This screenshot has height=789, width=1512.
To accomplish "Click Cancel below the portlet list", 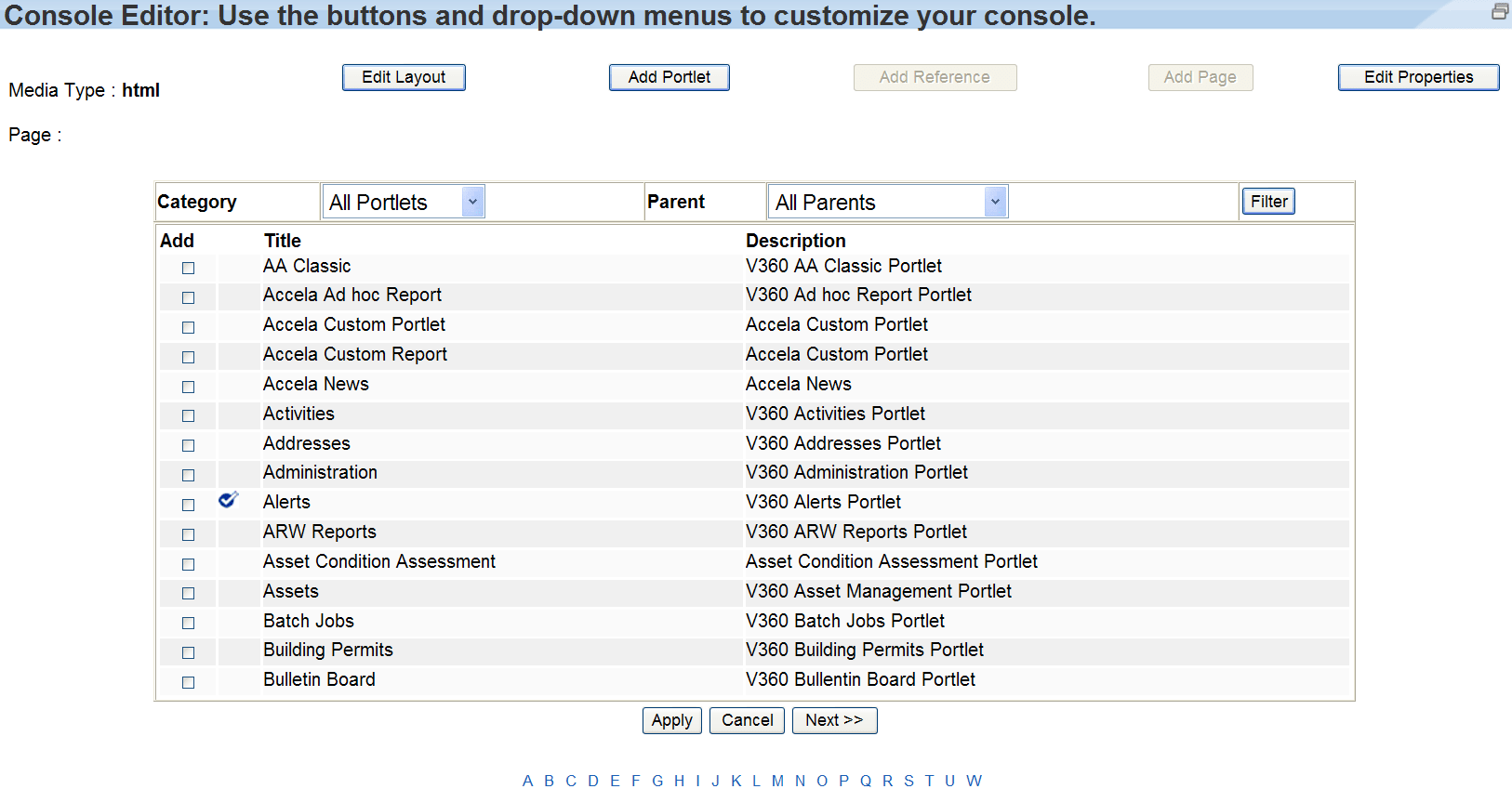I will 747,720.
